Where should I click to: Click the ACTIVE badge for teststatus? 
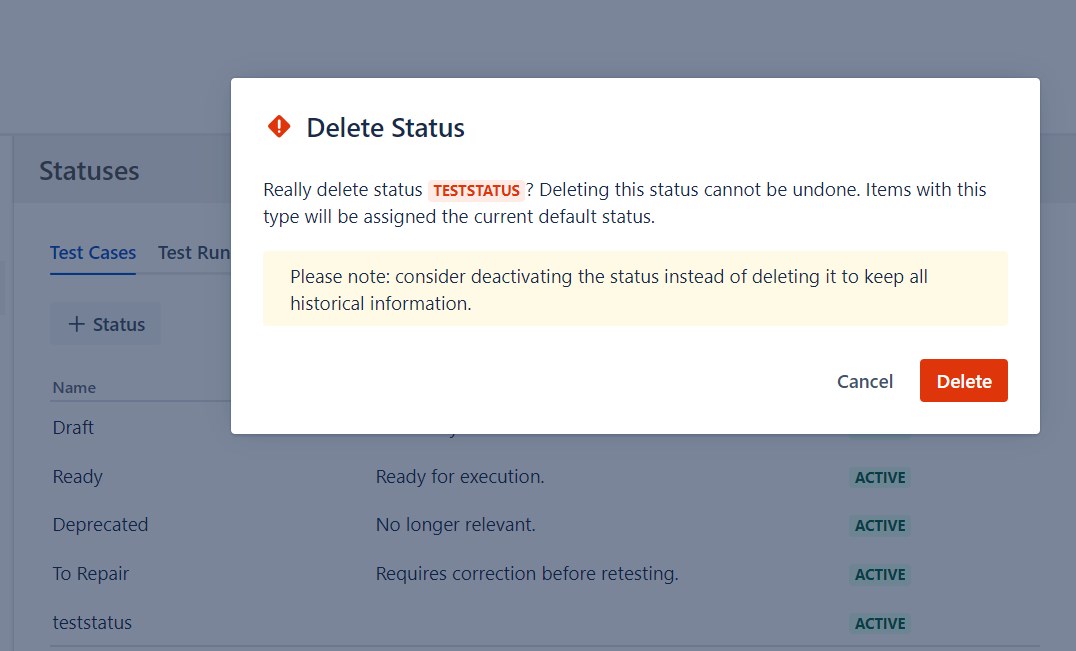(x=880, y=624)
